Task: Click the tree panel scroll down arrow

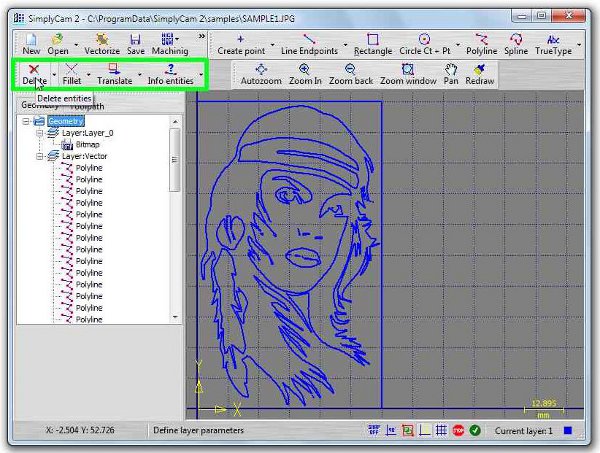Action: [x=175, y=317]
